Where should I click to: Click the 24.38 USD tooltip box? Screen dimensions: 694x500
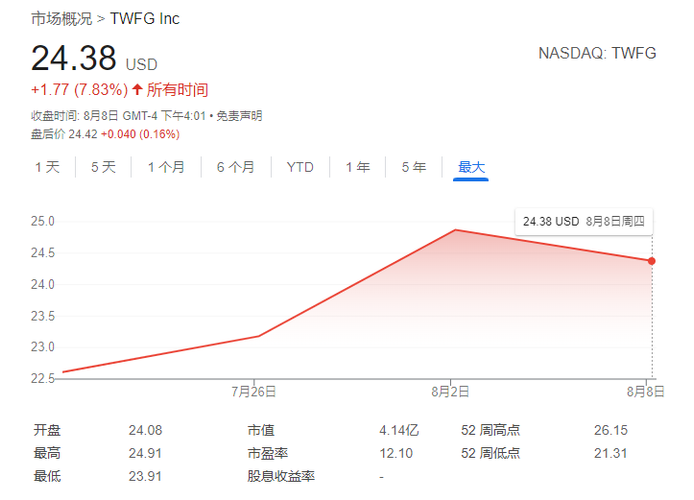point(584,221)
